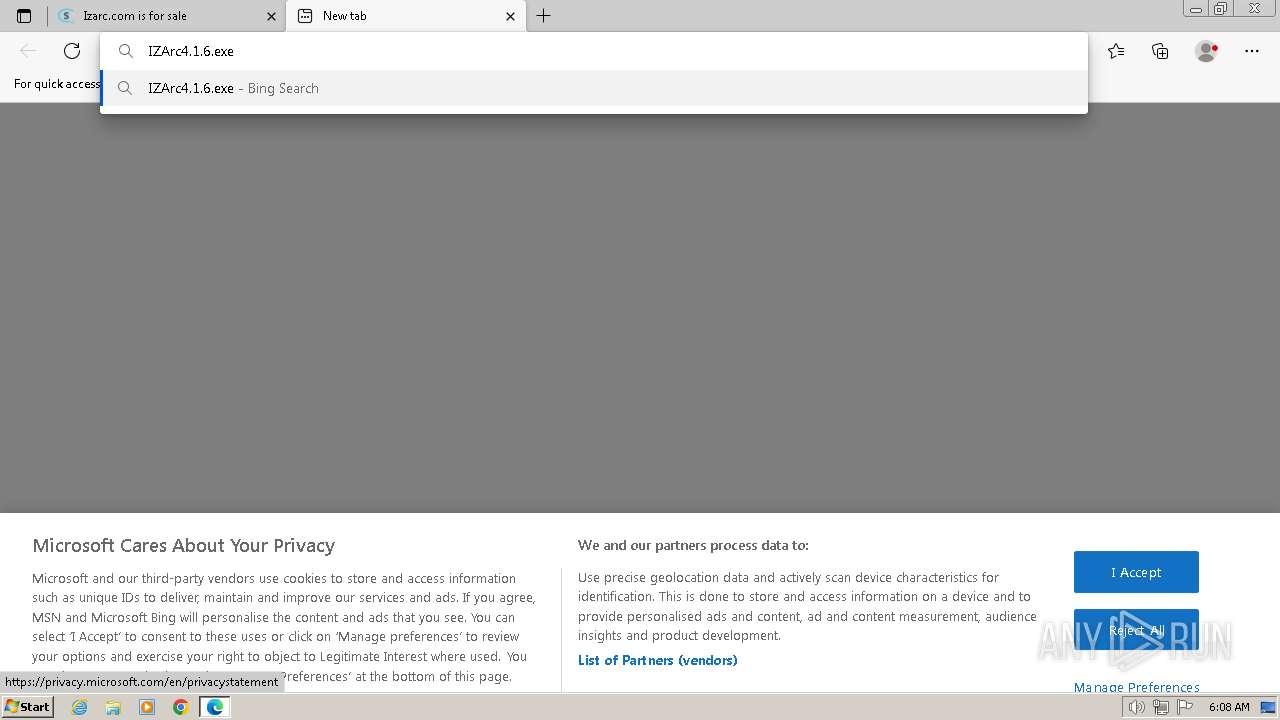Open File Explorer from taskbar

point(113,707)
